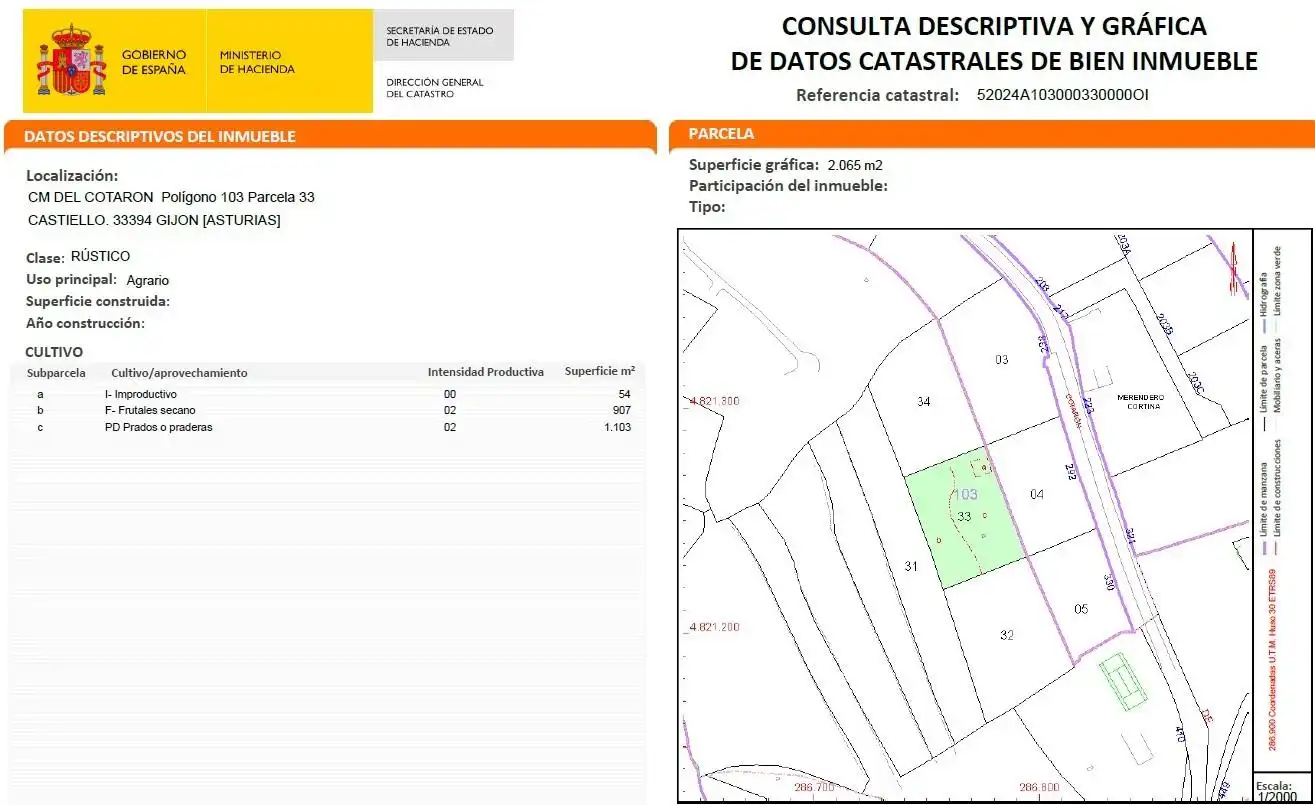This screenshot has height=805, width=1315.
Task: Click surface value 907 in the table
Action: [621, 410]
